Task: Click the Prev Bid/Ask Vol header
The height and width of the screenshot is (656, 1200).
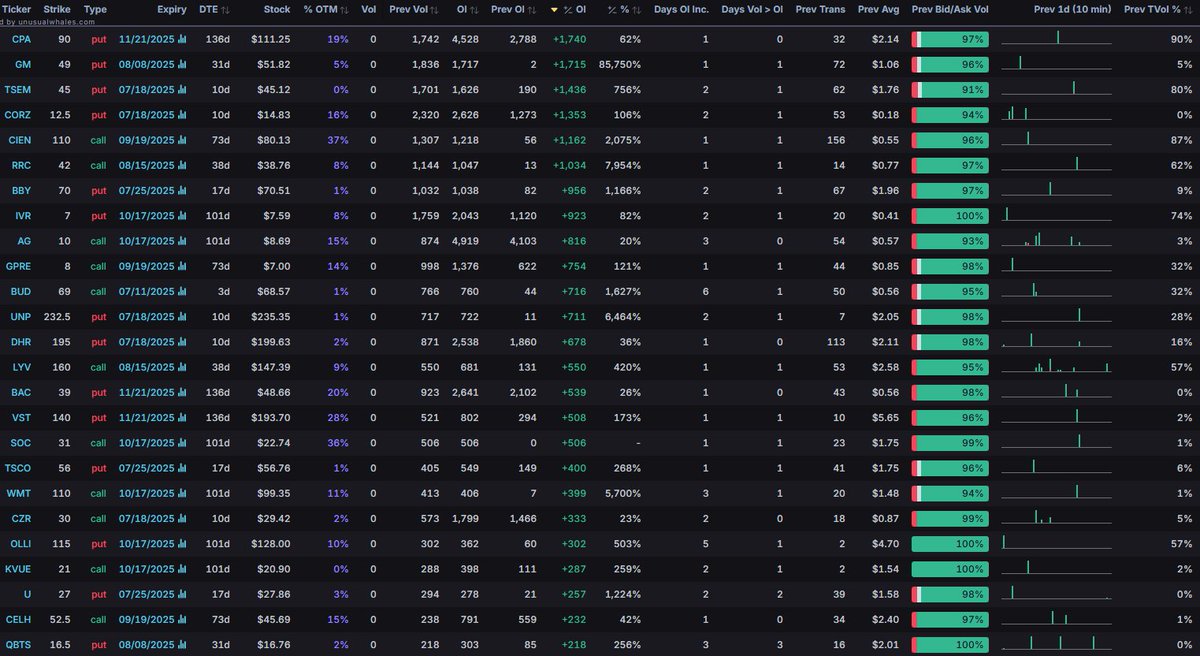Action: pyautogui.click(x=950, y=10)
